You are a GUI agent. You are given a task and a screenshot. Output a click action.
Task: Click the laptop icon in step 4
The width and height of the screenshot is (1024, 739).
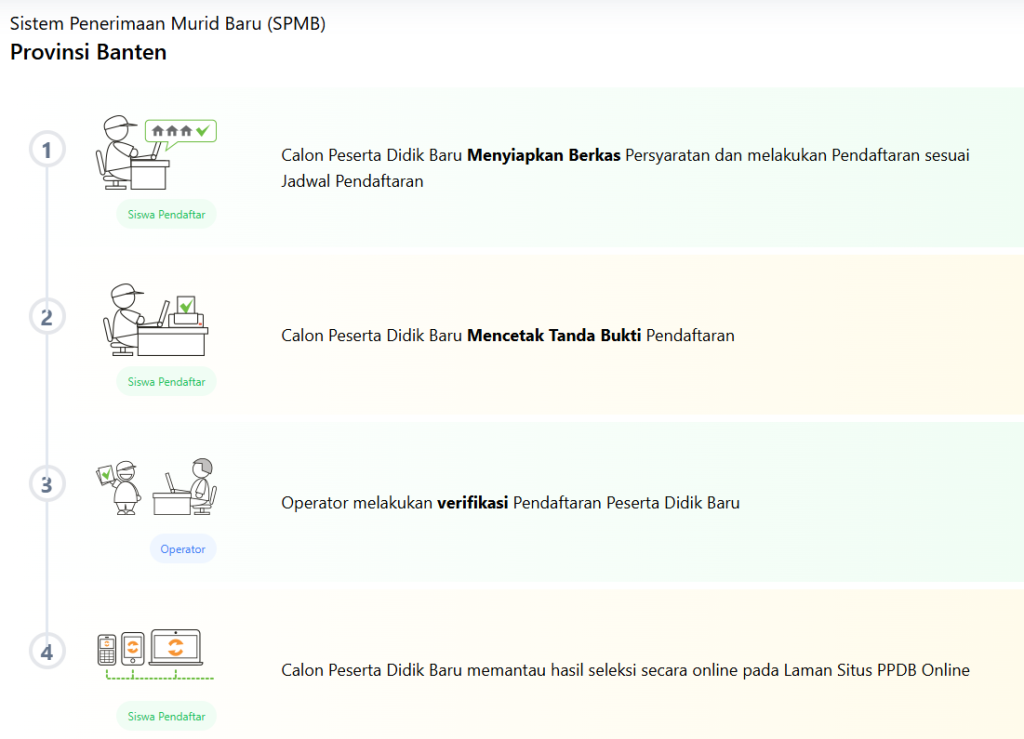[175, 648]
